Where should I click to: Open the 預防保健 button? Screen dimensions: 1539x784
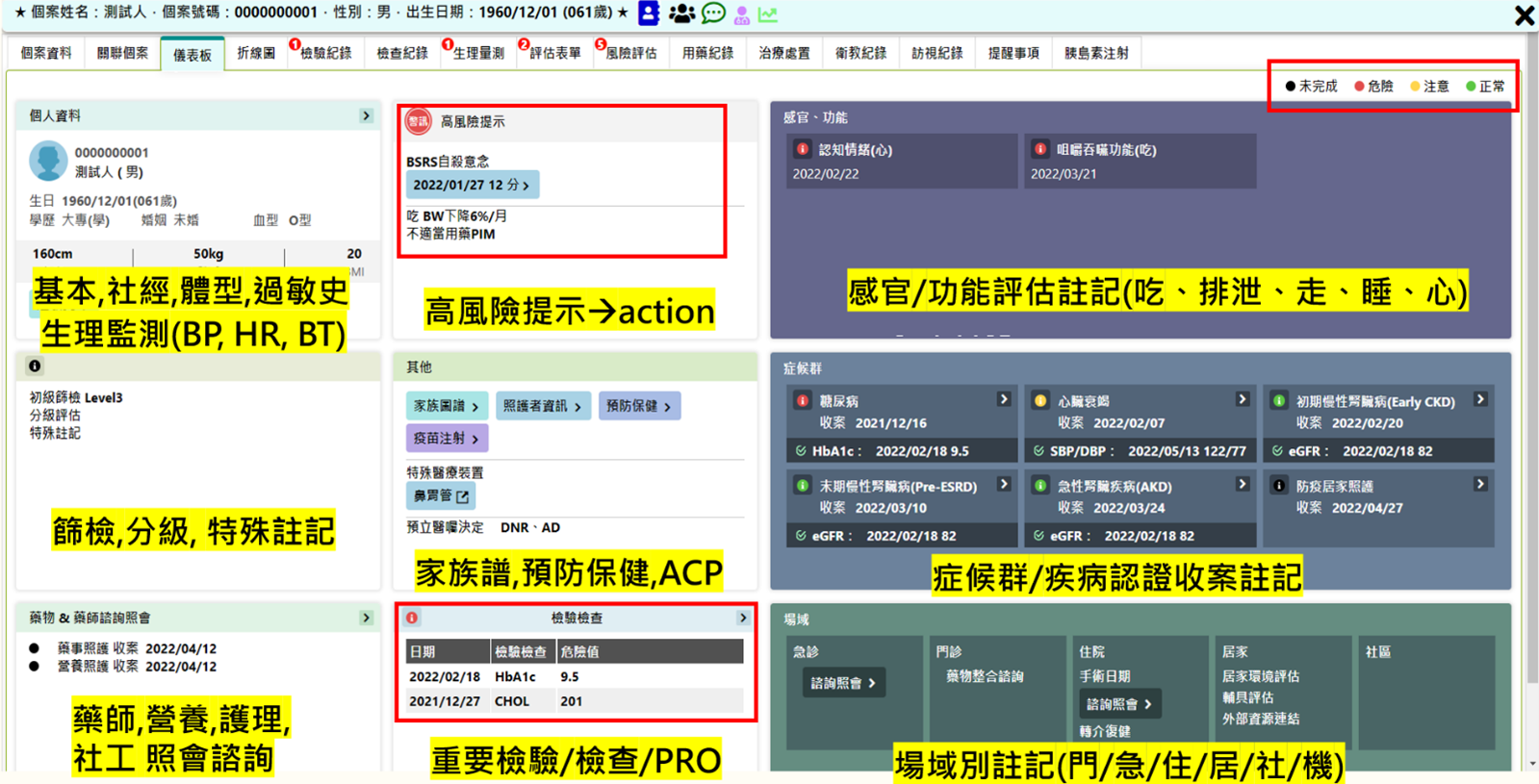coord(639,406)
